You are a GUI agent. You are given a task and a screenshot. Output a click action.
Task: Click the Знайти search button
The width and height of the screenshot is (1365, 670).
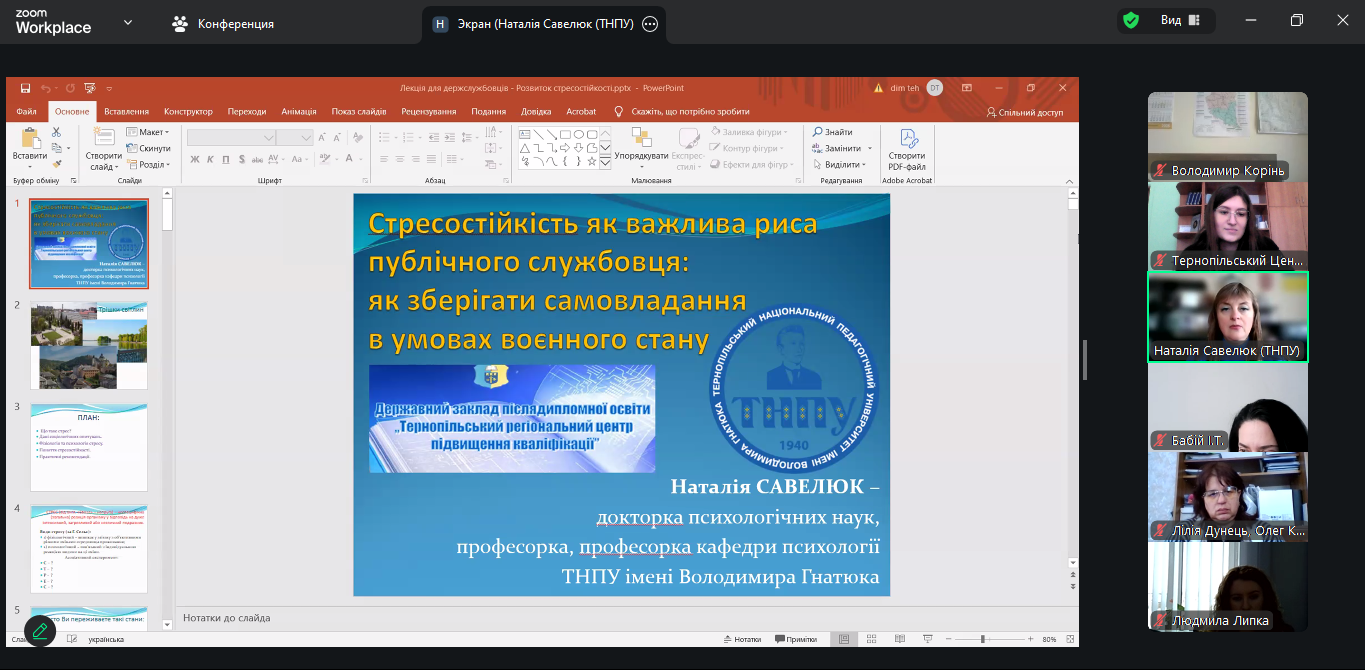coord(833,132)
